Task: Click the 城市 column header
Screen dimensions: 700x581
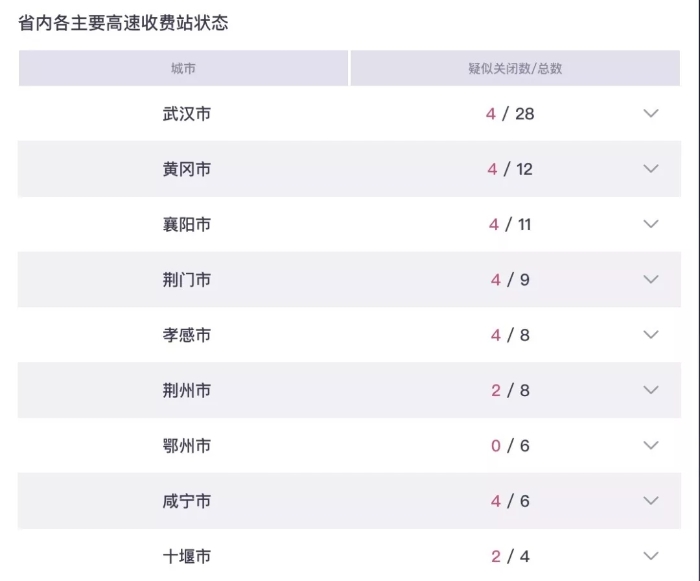Action: (183, 69)
